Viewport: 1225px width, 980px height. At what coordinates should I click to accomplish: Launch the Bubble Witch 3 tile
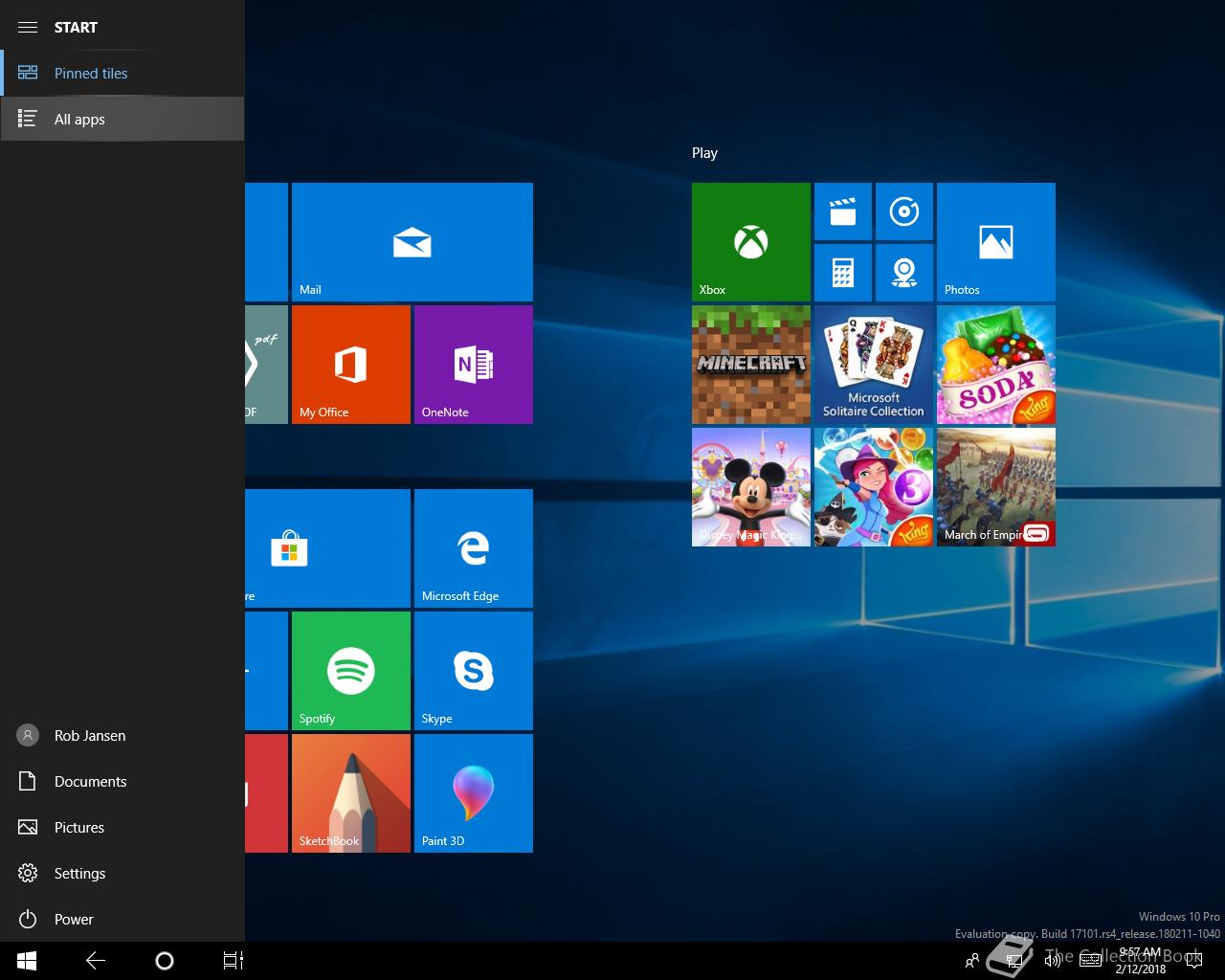click(x=874, y=487)
